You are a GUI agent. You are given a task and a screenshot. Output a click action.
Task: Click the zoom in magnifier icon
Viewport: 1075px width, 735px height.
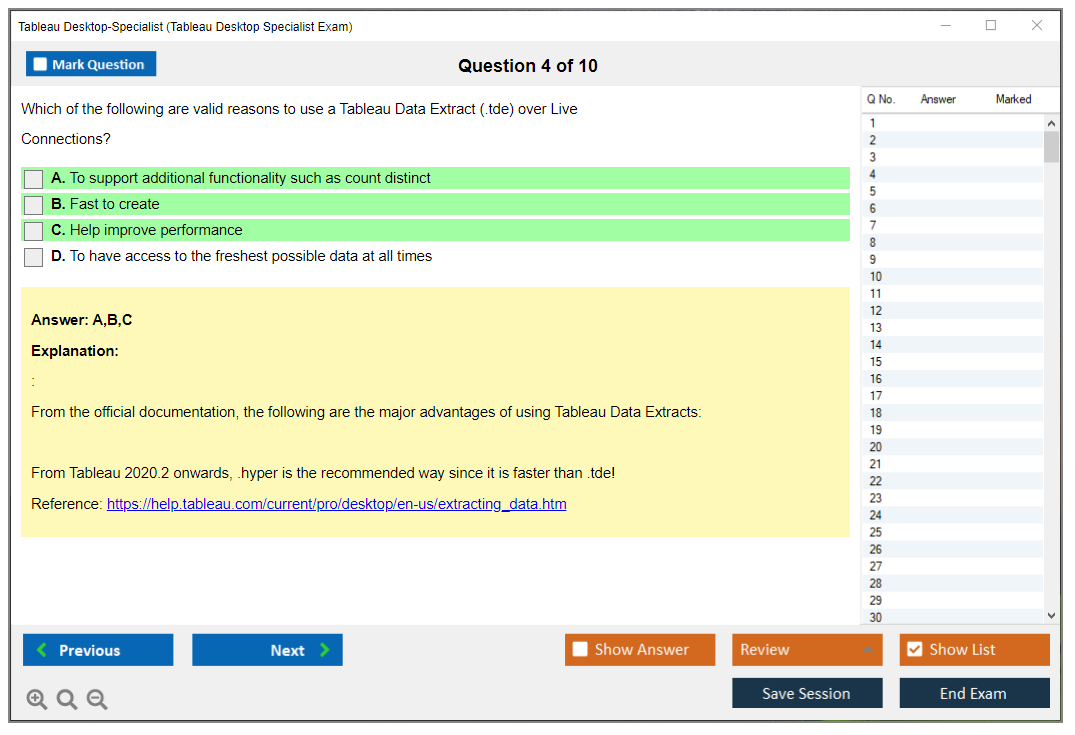(x=37, y=700)
